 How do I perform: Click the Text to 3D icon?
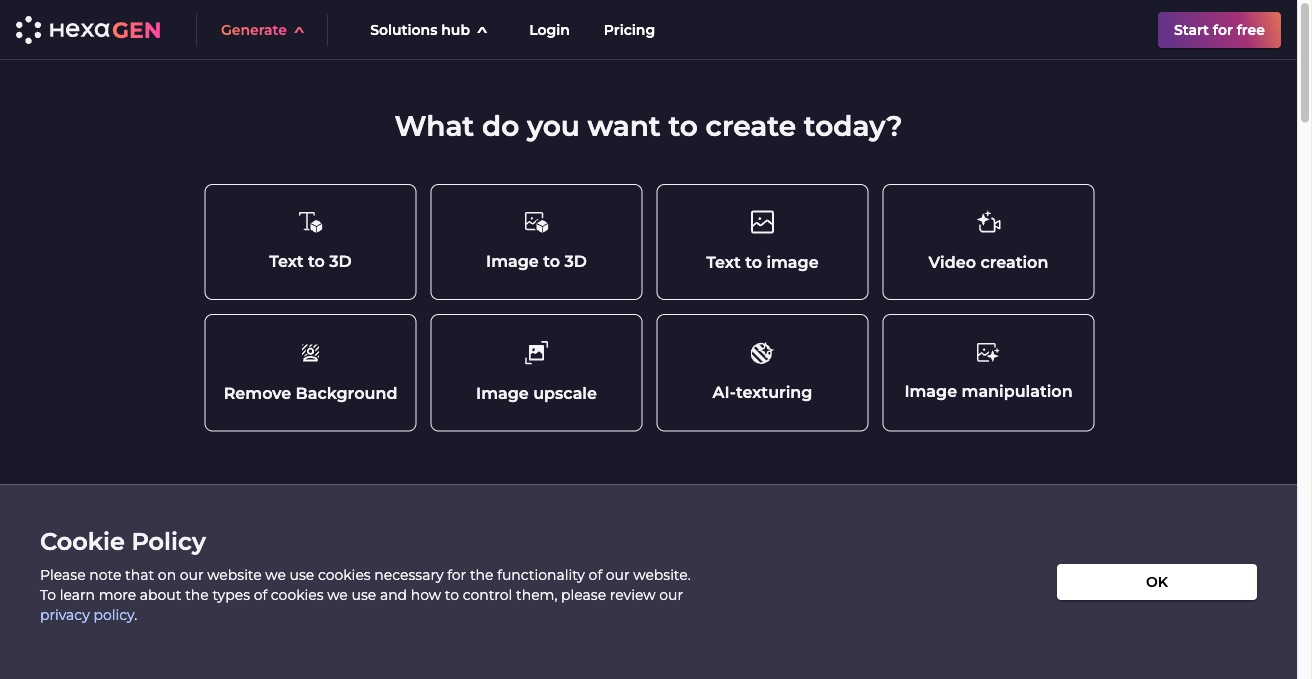(x=310, y=222)
